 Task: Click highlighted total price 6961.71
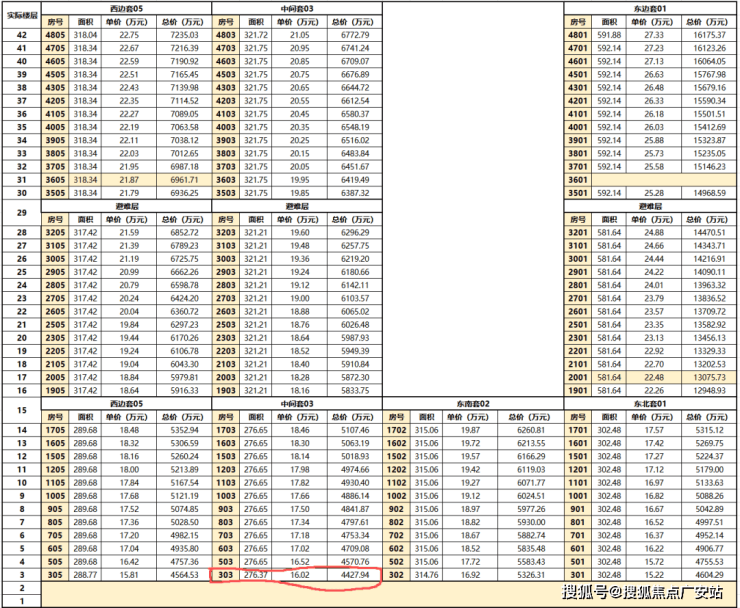tap(184, 180)
